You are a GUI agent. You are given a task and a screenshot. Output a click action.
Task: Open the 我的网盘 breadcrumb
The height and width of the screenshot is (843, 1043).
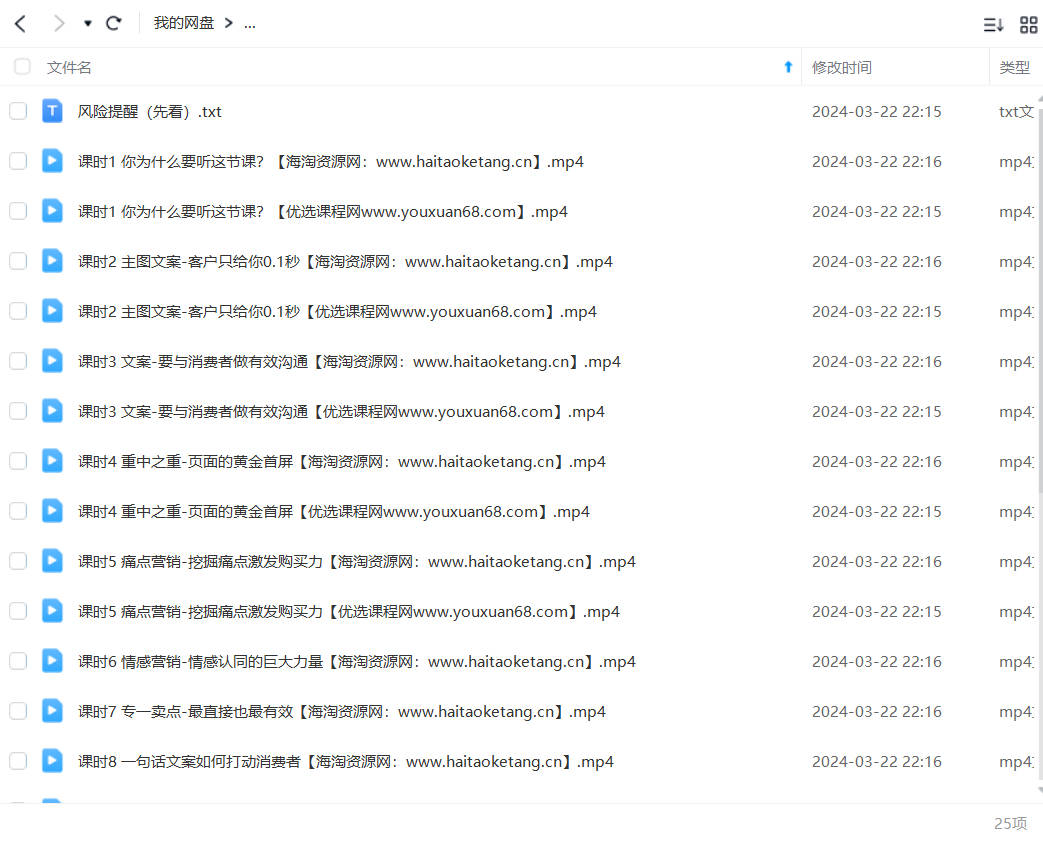tap(184, 23)
